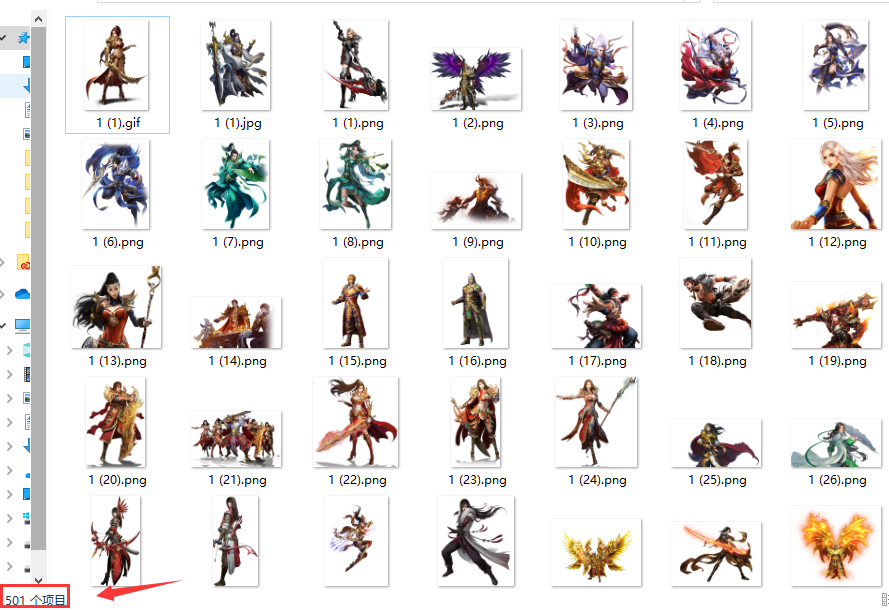This screenshot has width=889, height=610.
Task: Open the Windows system drive icon
Action: (26, 517)
